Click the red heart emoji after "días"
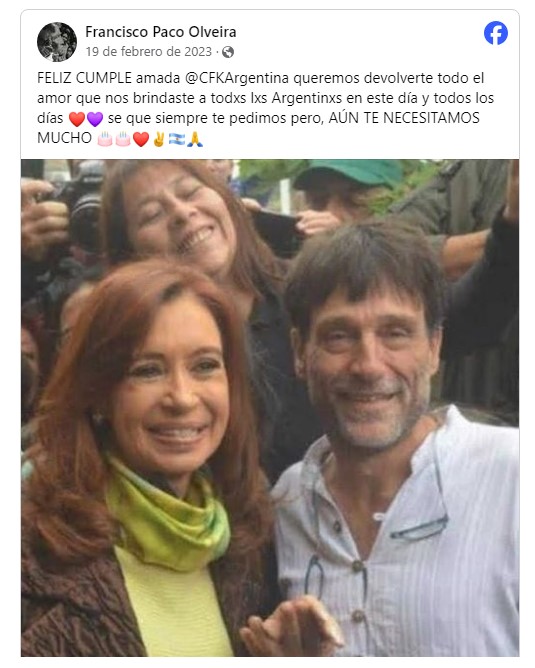This screenshot has height=668, width=535. pyautogui.click(x=77, y=119)
